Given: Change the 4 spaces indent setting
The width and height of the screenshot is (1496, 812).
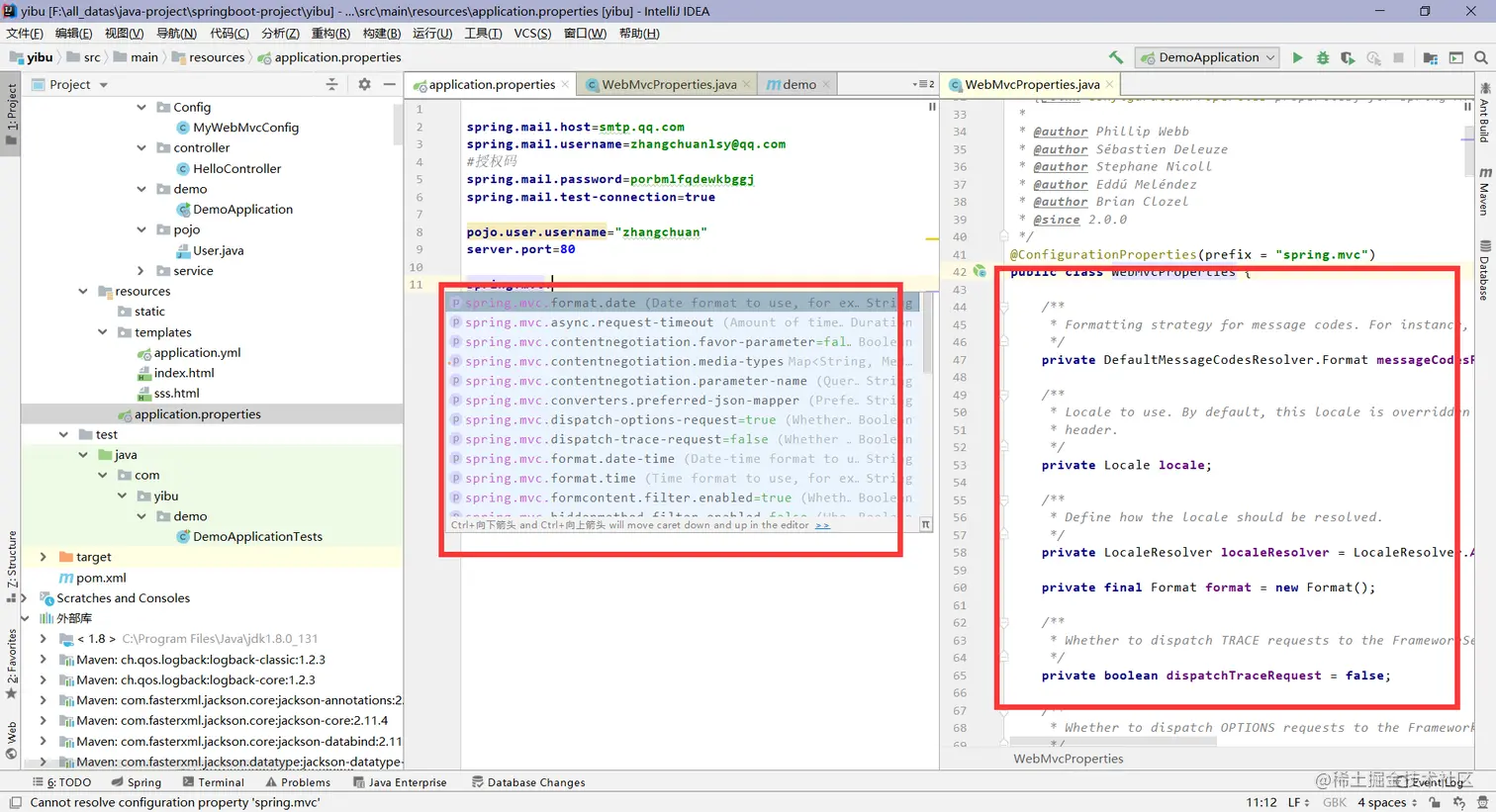Looking at the screenshot, I should (x=1386, y=802).
